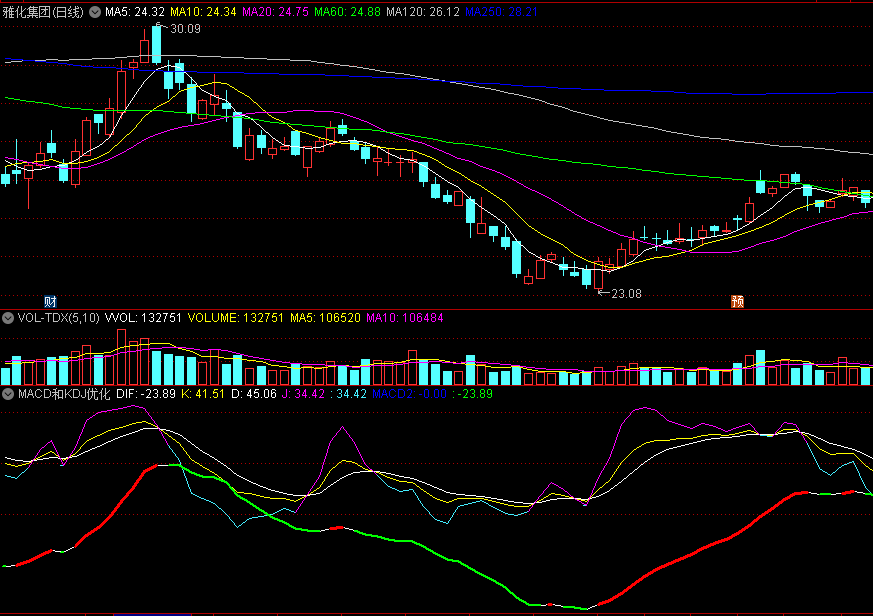Click the orange 预 forecast marker
This screenshot has height=616, width=873.
pos(738,302)
